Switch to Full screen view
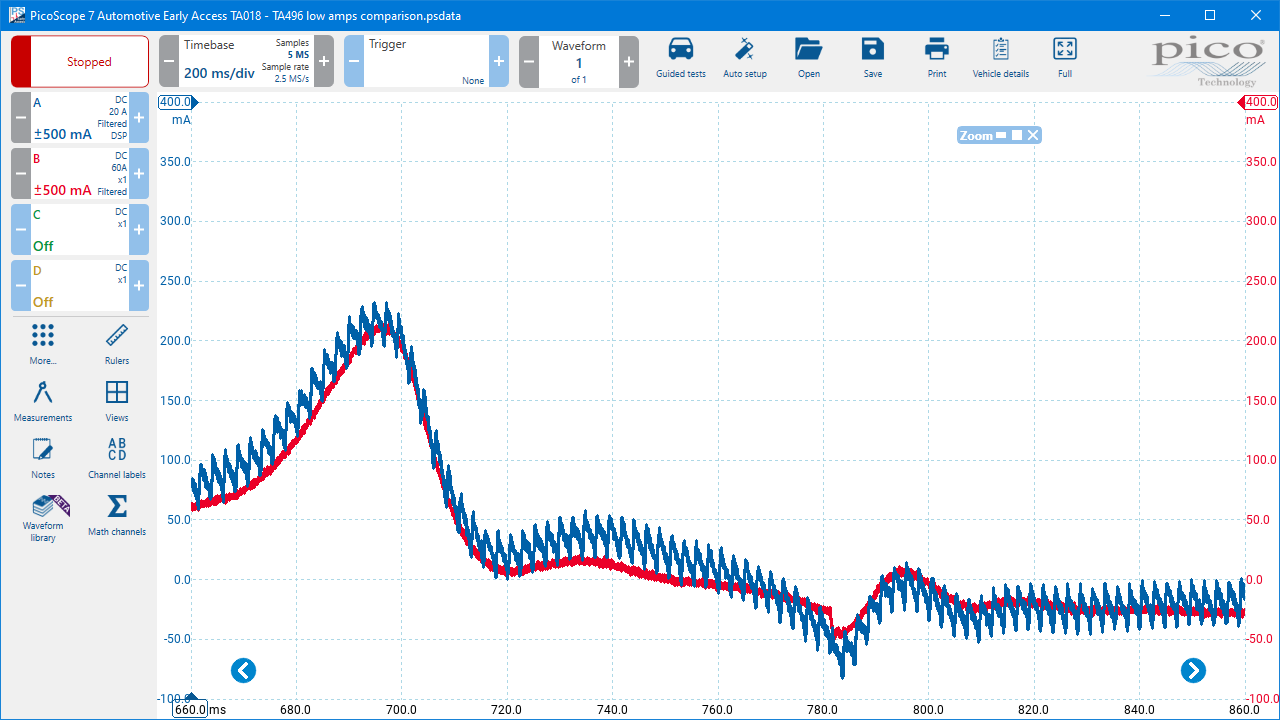This screenshot has height=720, width=1280. 1064,58
